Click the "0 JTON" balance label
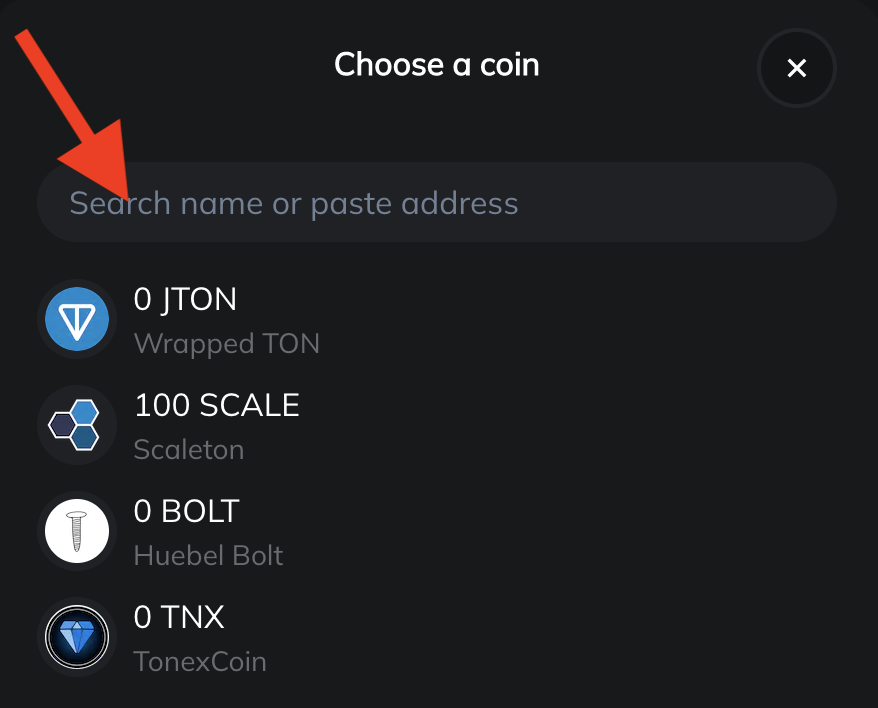The width and height of the screenshot is (878, 708). click(x=185, y=299)
